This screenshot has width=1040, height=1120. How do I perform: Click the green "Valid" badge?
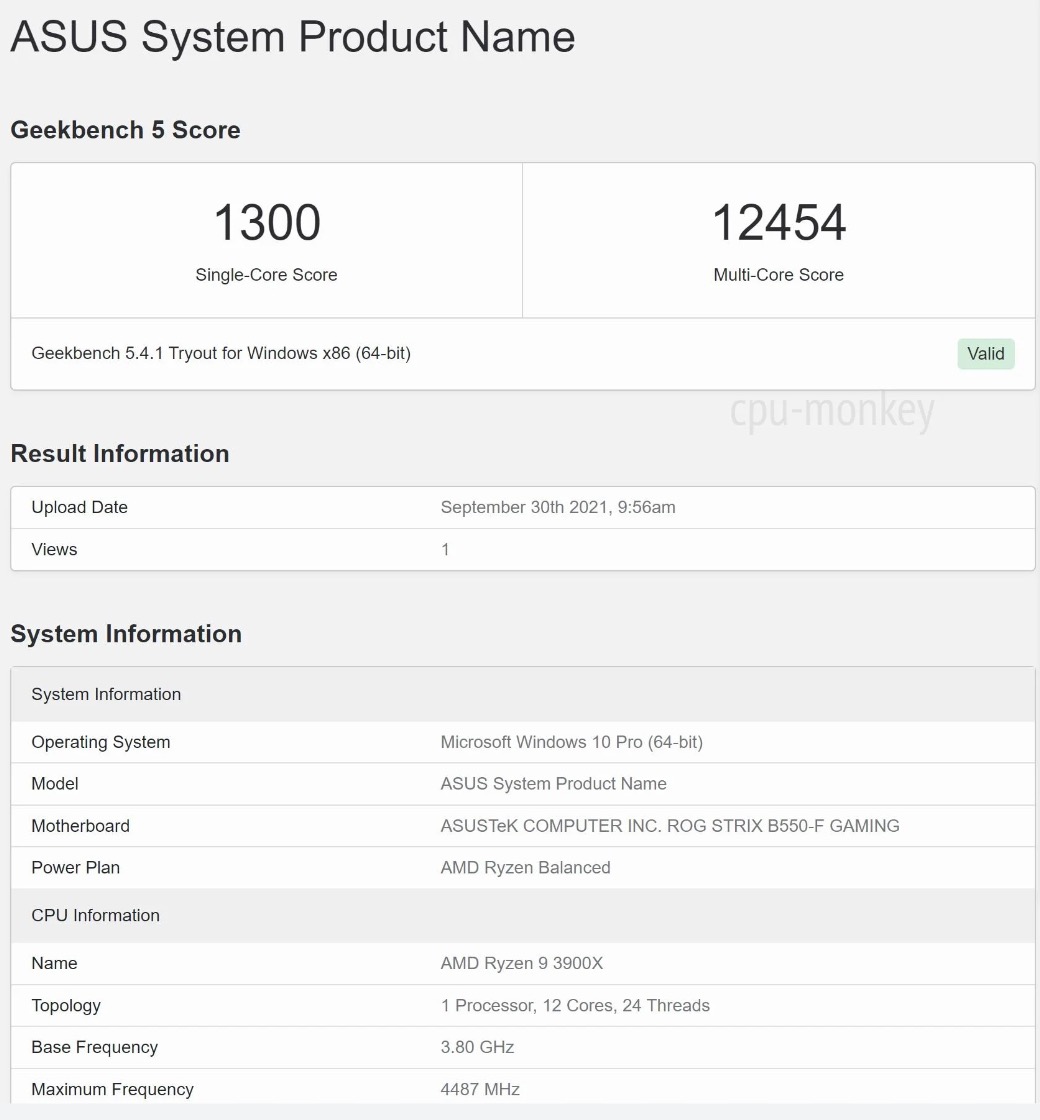986,354
